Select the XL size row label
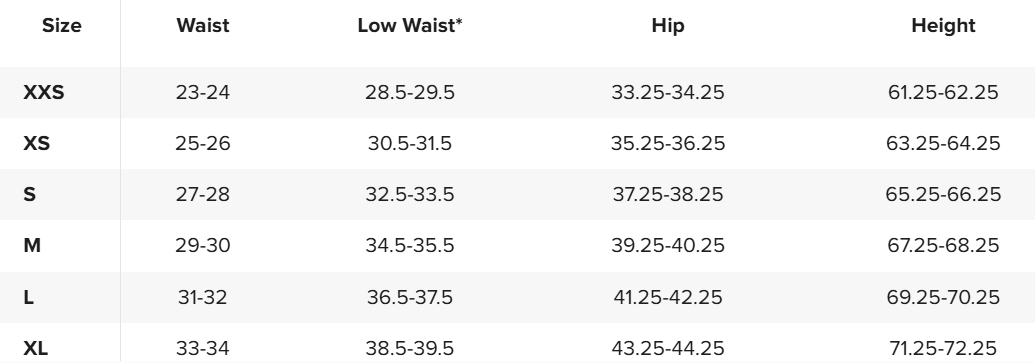Image resolution: width=1035 pixels, height=363 pixels. pos(35,348)
